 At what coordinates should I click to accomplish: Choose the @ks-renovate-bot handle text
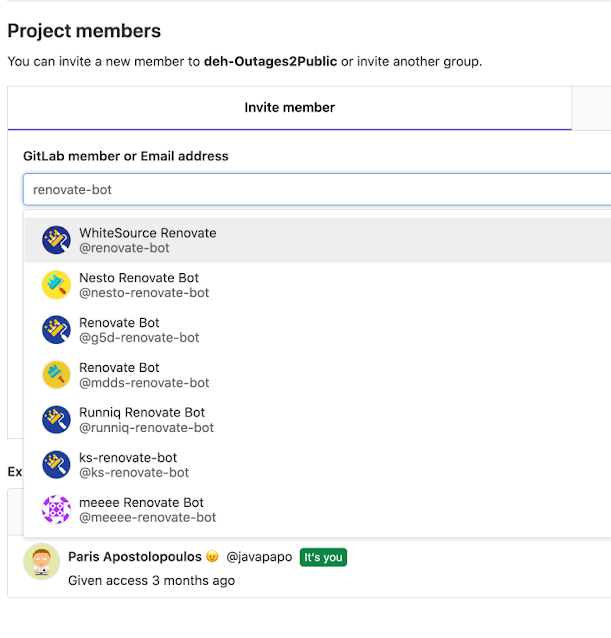[134, 472]
